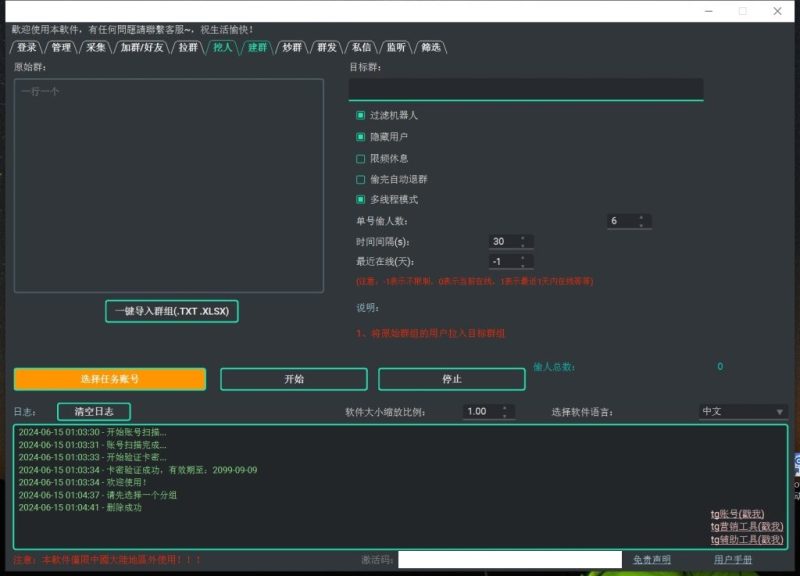Click 清空日志 to clear the log
This screenshot has width=800, height=576.
(96, 411)
